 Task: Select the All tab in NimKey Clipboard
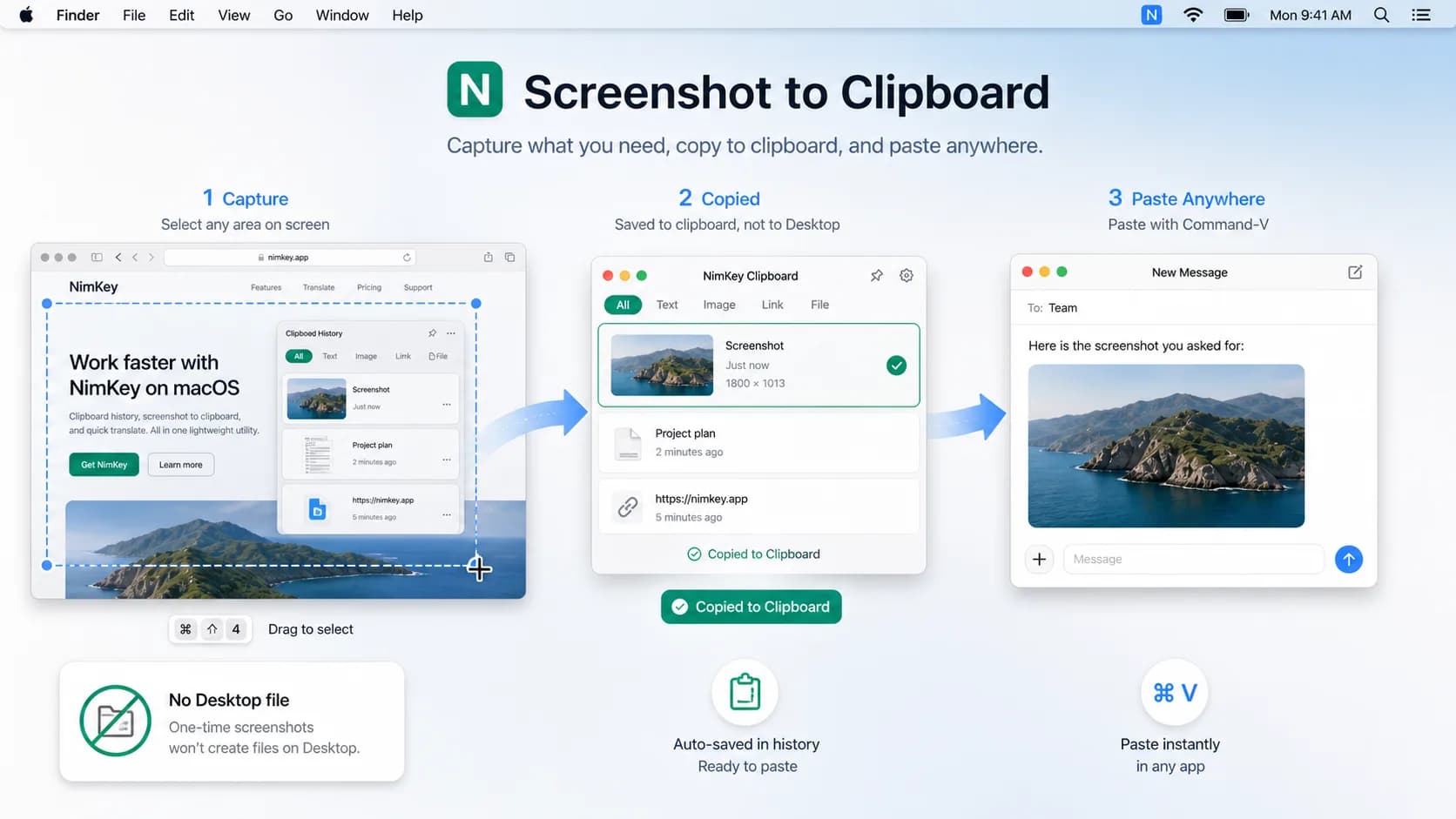(623, 305)
